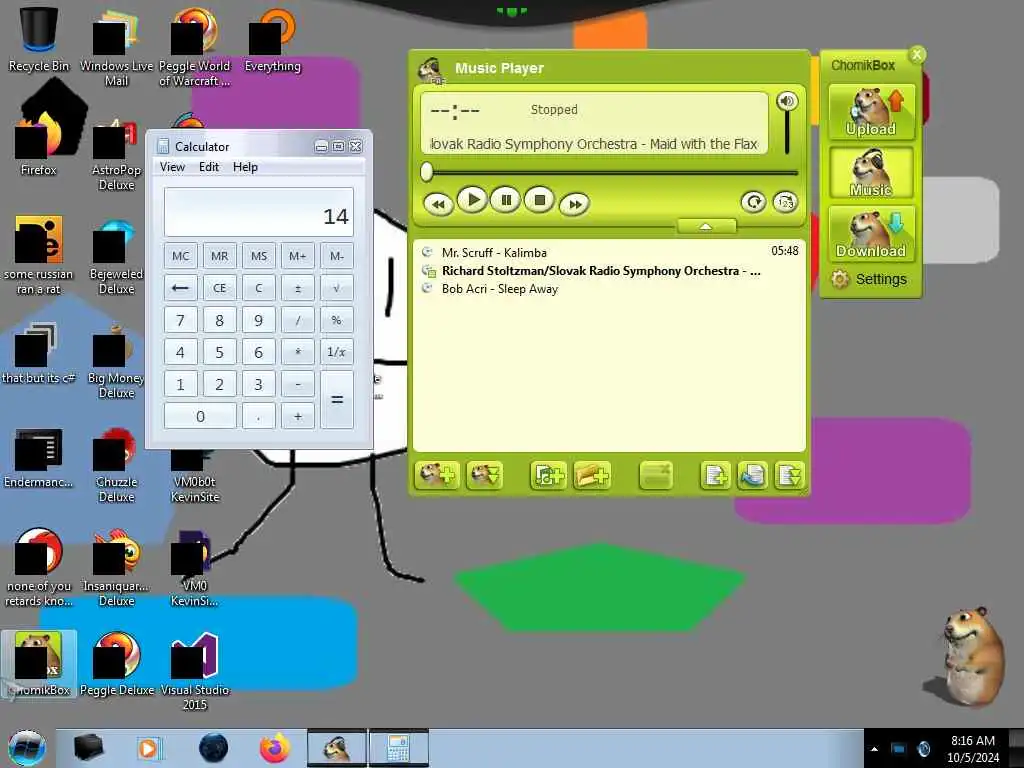The image size is (1024, 768).
Task: Click the track seek slider handle
Action: click(427, 172)
